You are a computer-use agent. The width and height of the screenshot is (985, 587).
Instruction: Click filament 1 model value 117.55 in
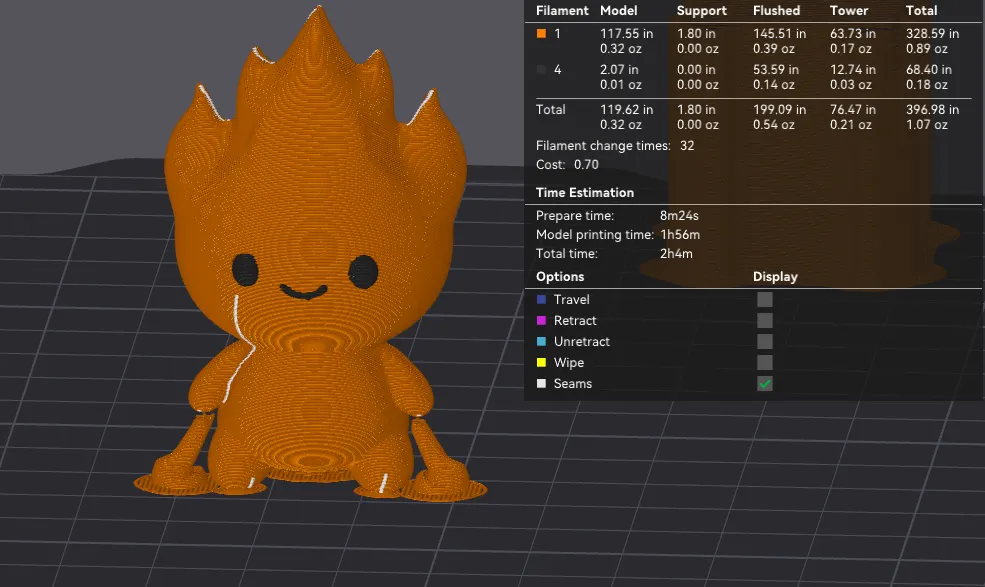tap(626, 34)
